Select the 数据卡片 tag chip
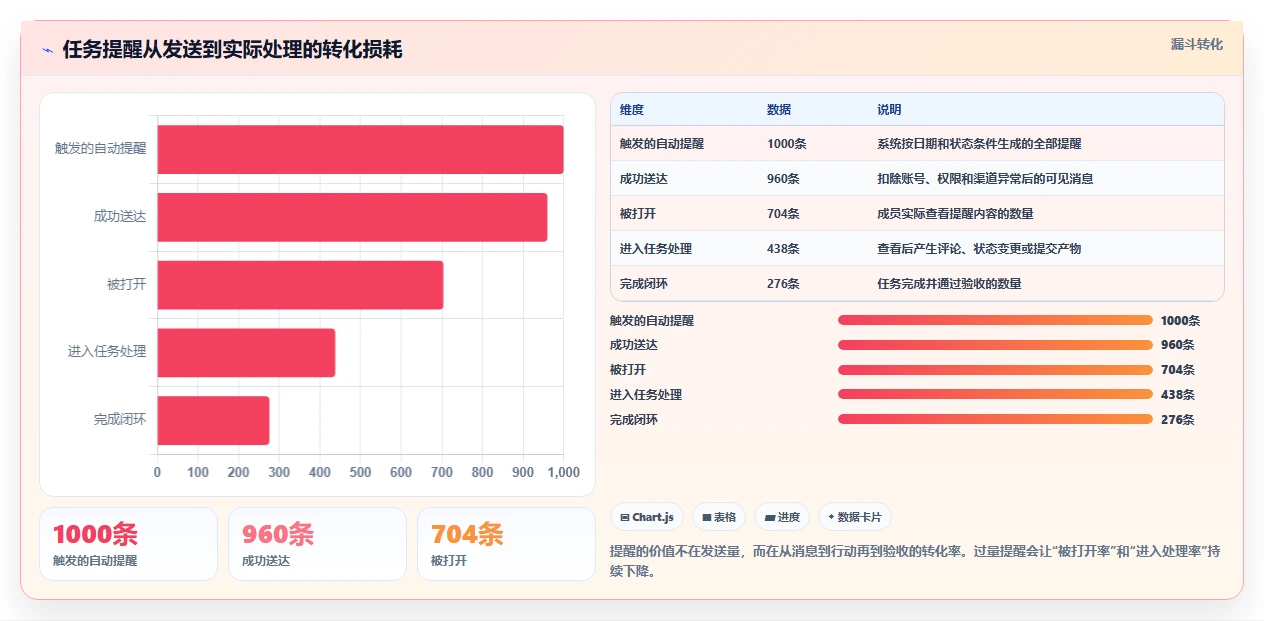 tap(855, 517)
